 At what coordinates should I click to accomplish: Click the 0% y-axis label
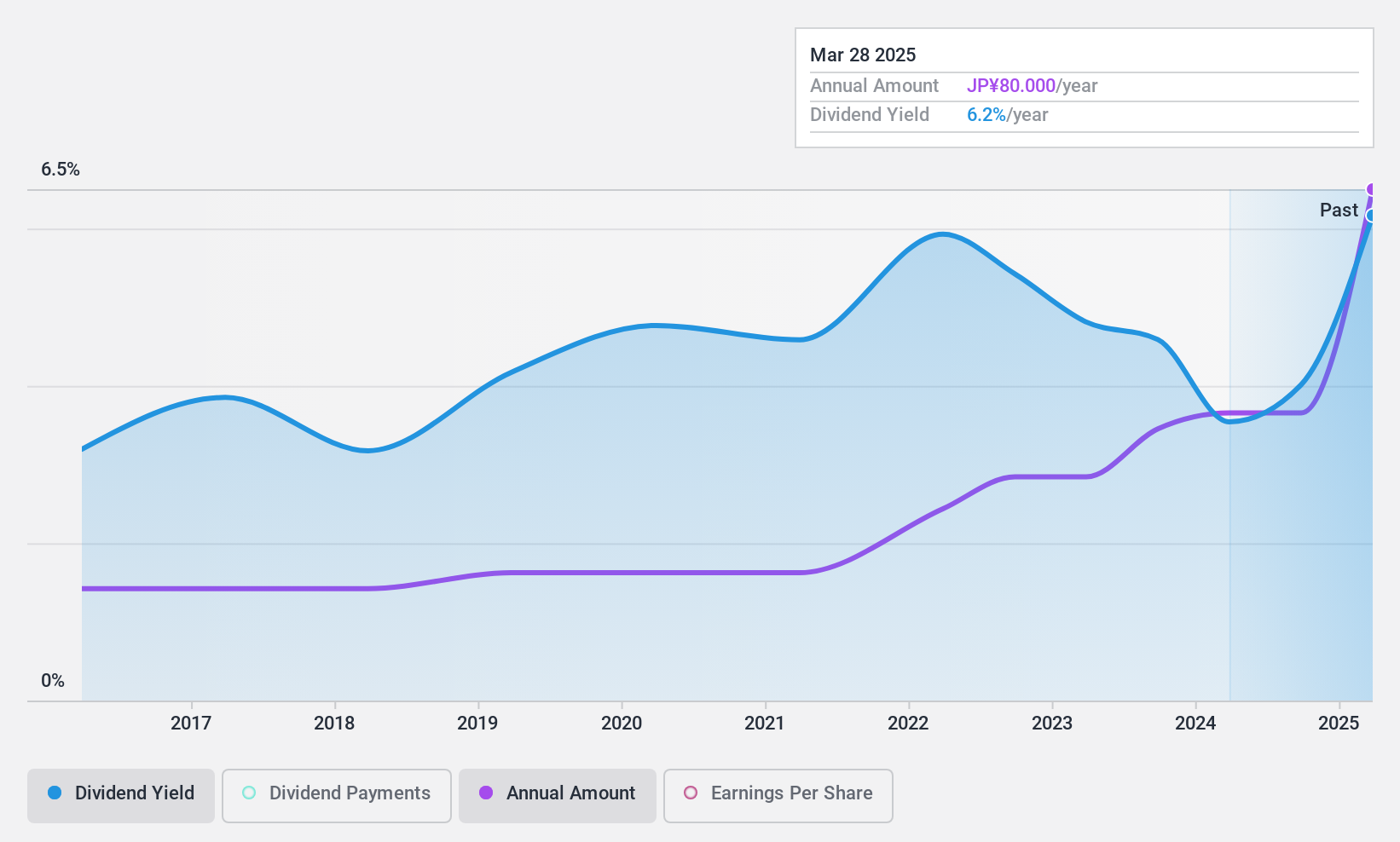(53, 681)
